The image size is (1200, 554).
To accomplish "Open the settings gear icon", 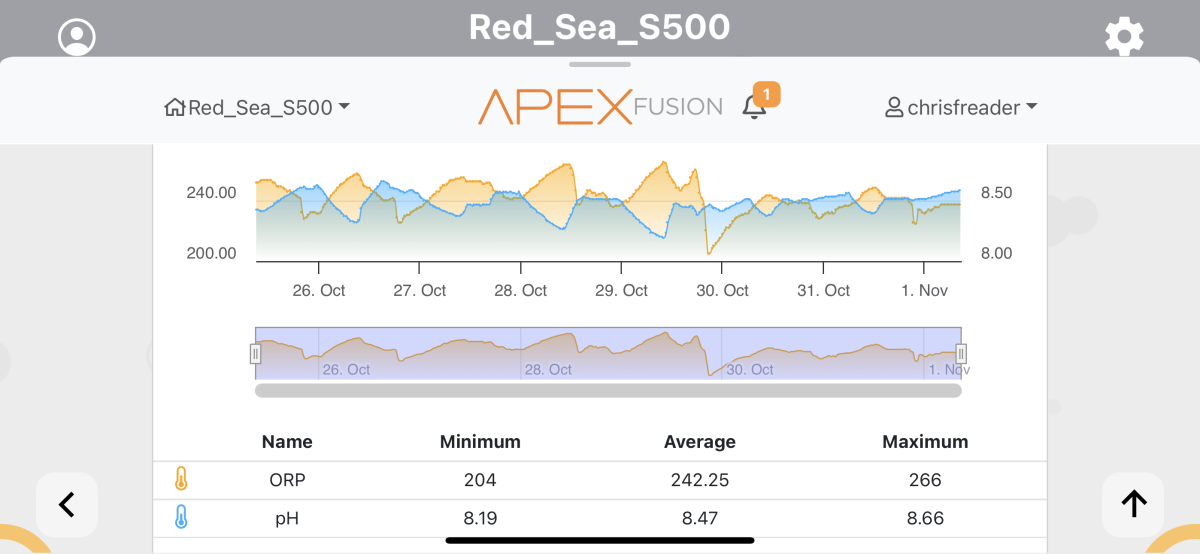I will (1124, 38).
